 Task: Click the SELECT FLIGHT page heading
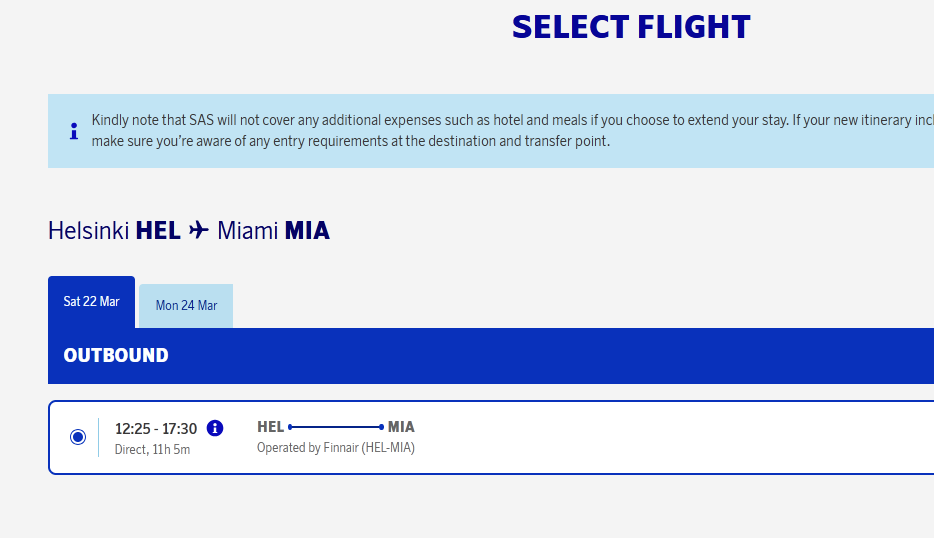631,27
